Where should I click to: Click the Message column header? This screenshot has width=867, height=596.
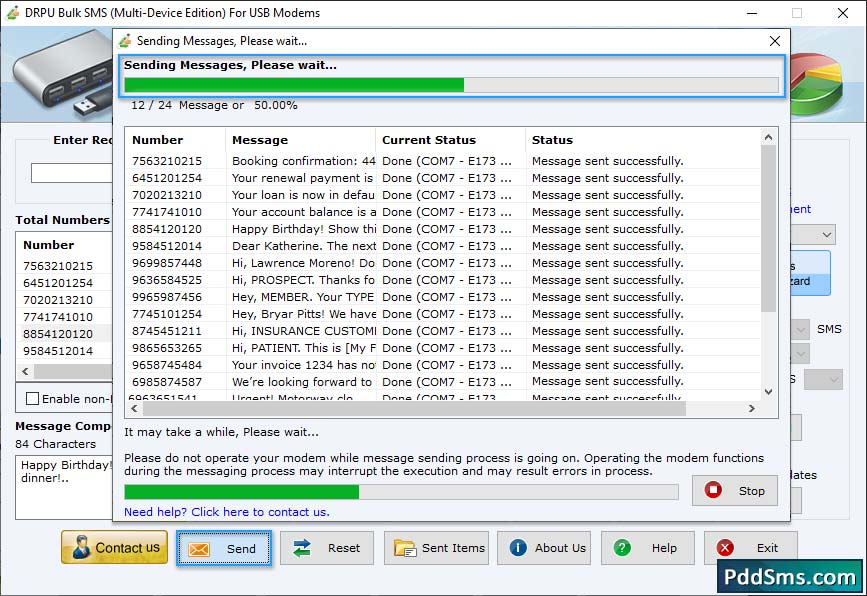click(x=300, y=140)
